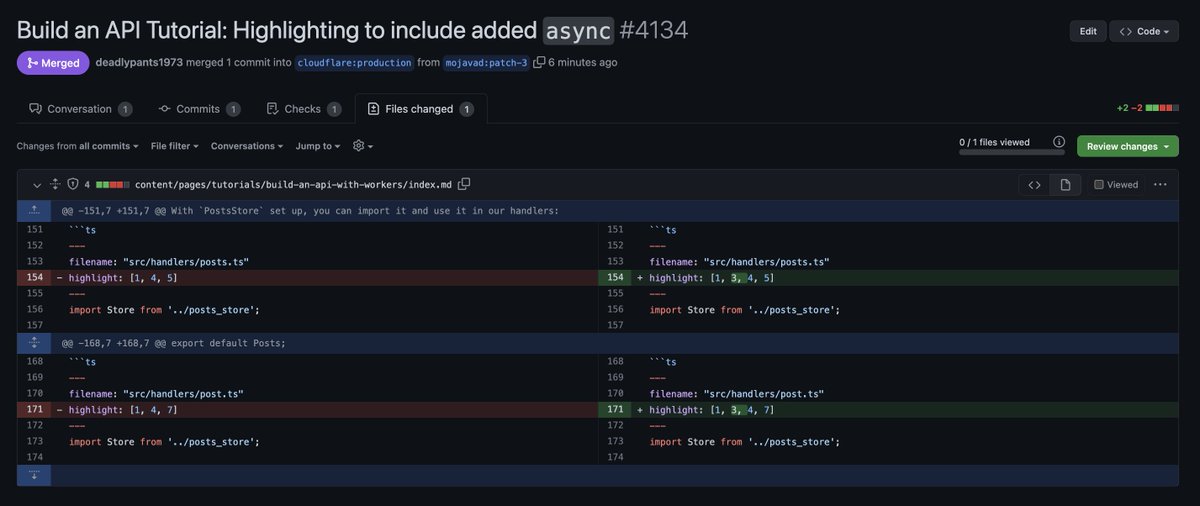Copy the head branch name icon
This screenshot has height=506, width=1200.
pyautogui.click(x=539, y=62)
